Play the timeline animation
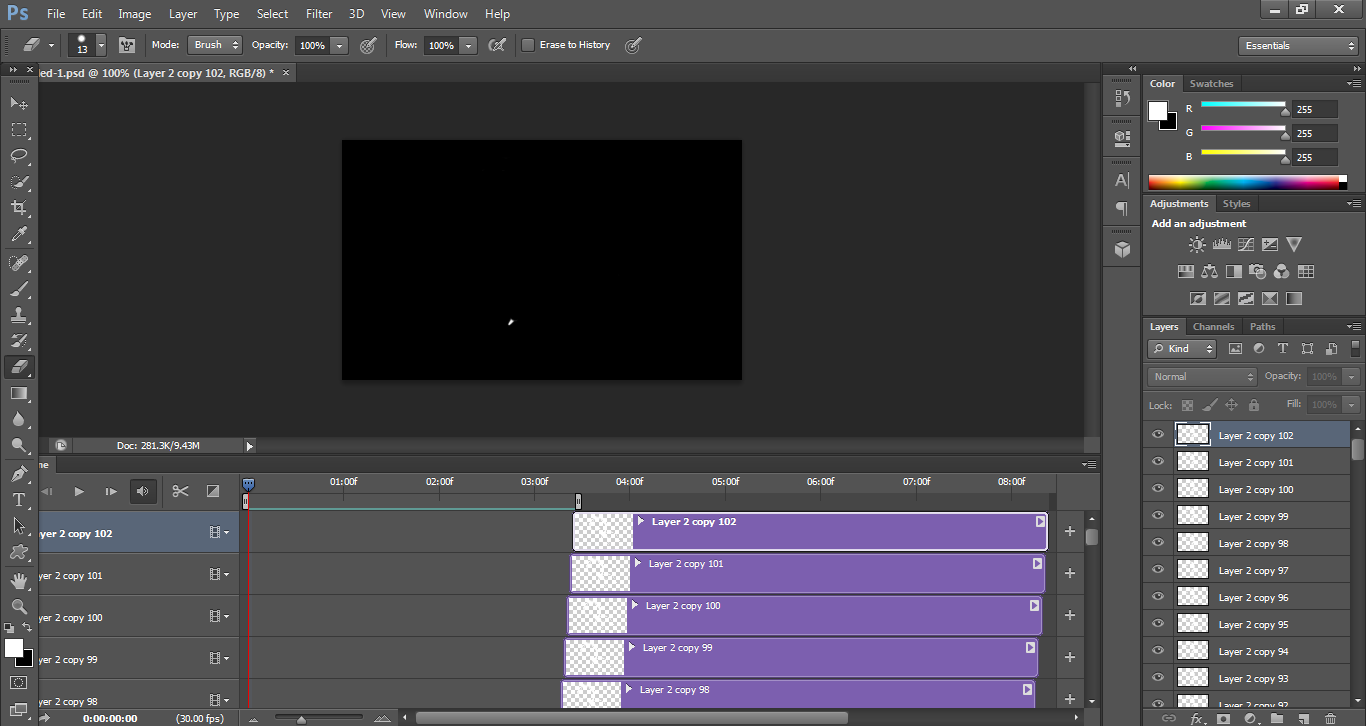 coord(79,491)
